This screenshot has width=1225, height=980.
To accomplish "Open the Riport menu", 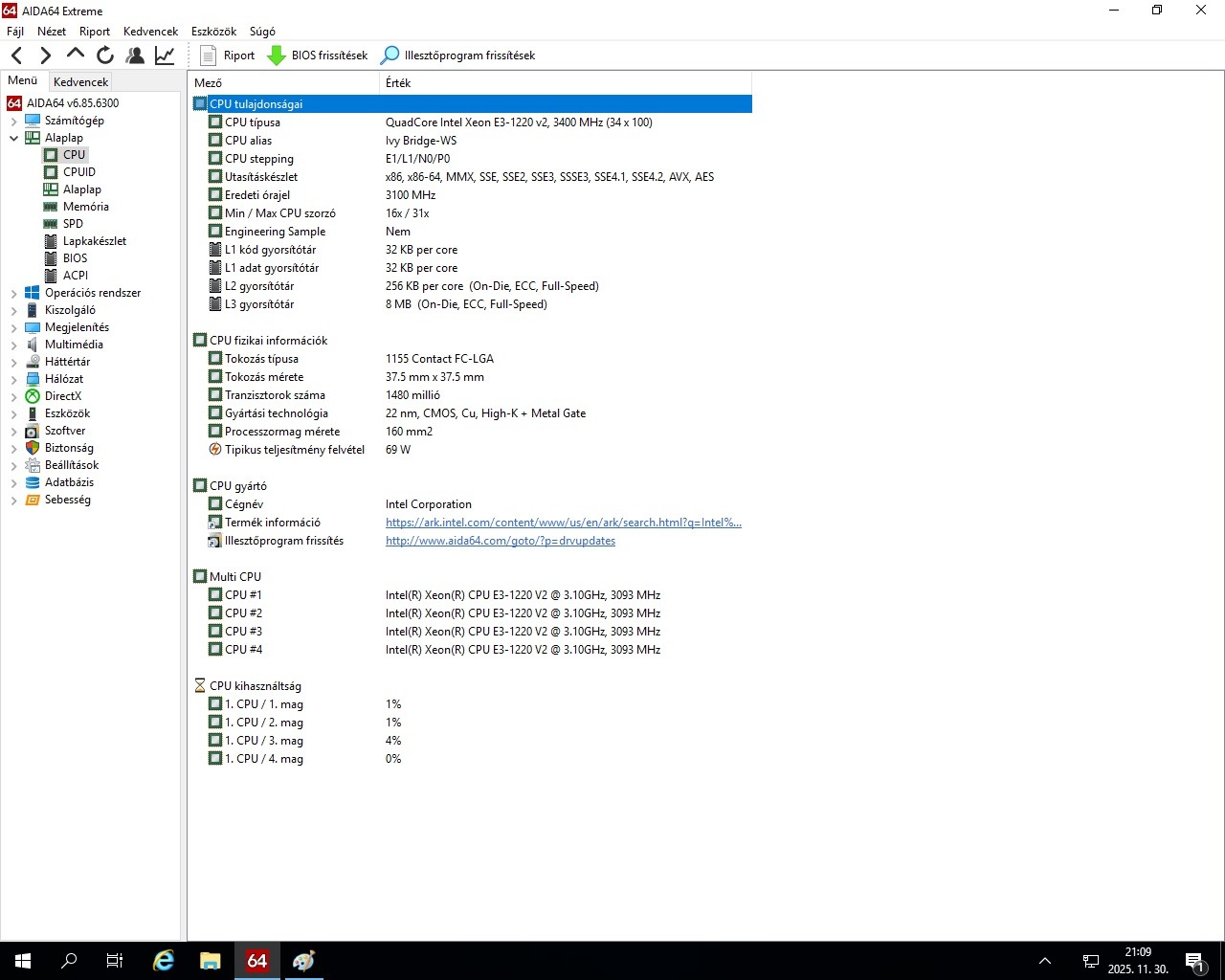I will click(95, 31).
